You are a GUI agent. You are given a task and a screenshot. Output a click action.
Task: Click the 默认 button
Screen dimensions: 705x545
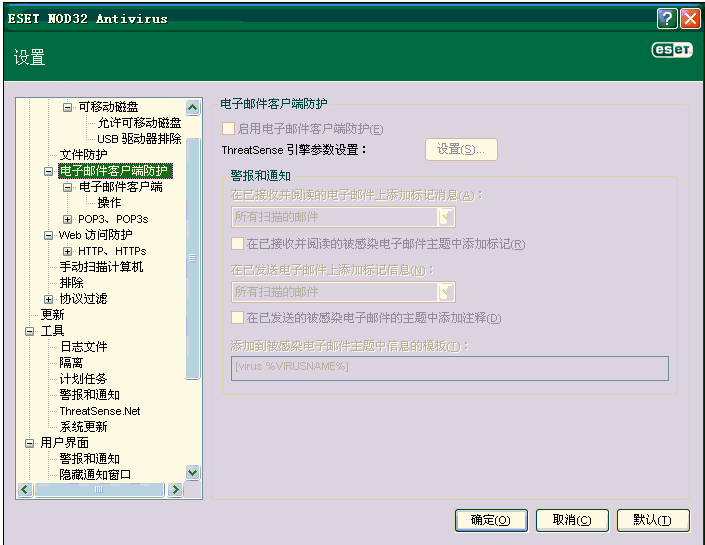(654, 520)
